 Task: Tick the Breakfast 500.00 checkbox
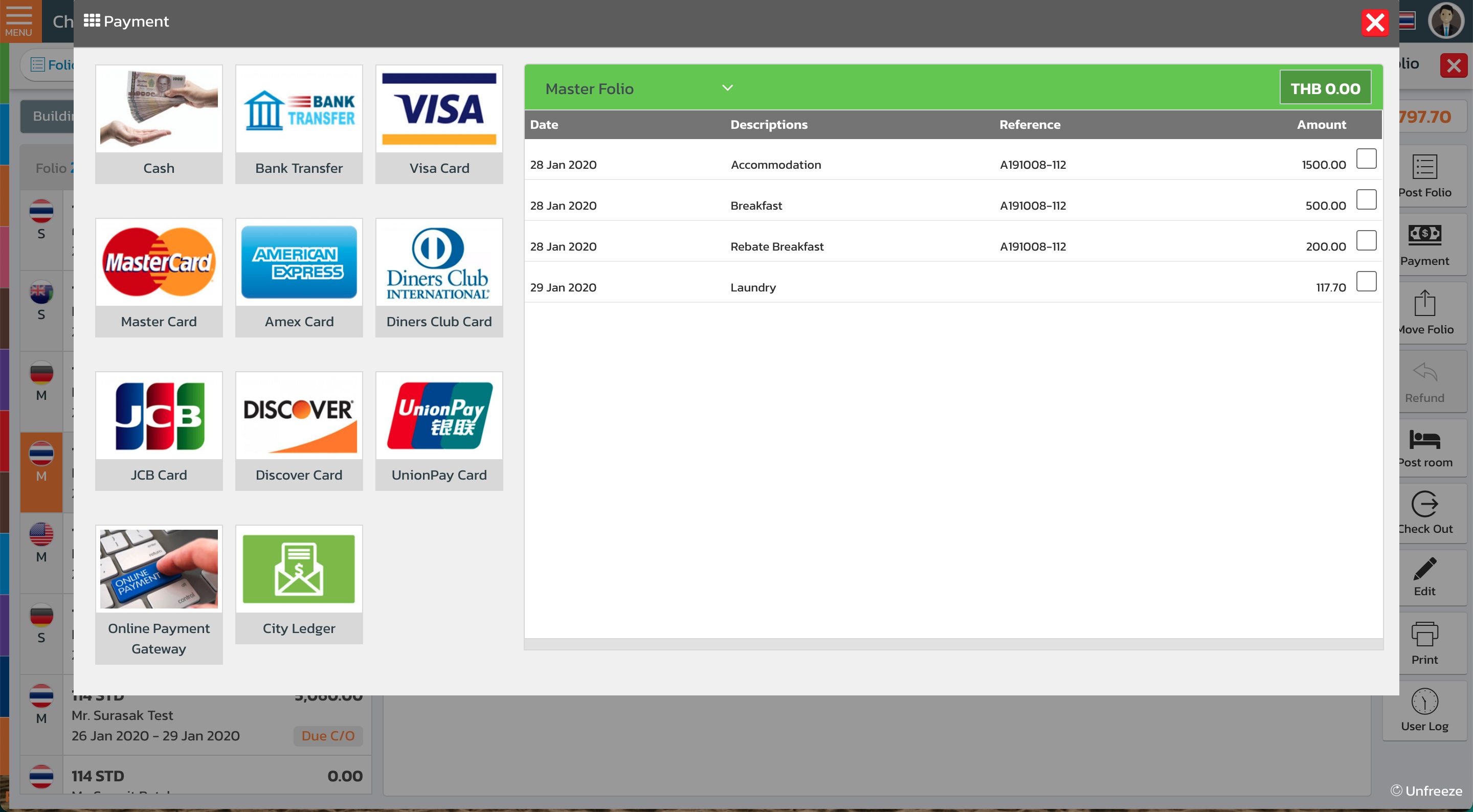(1366, 199)
